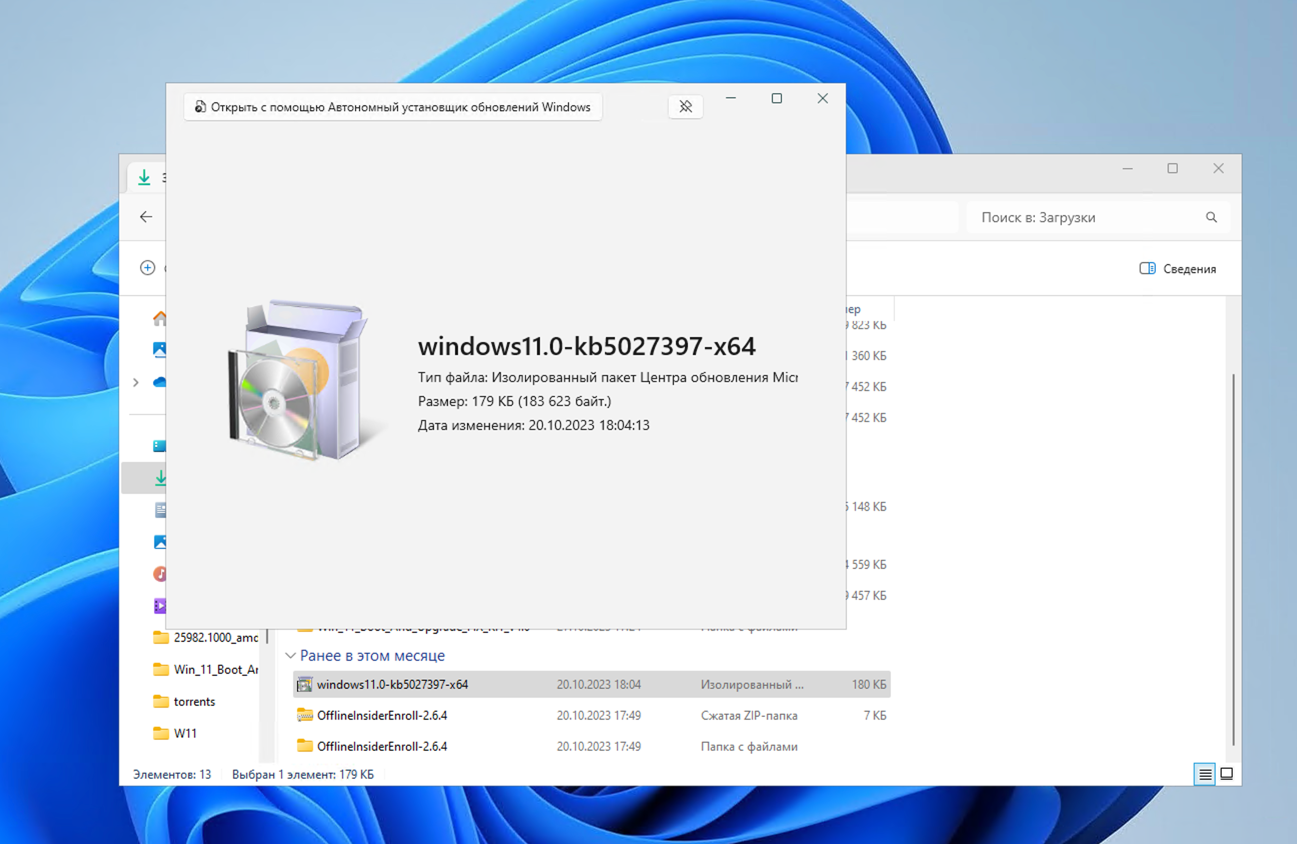The height and width of the screenshot is (844, 1297).
Task: Open the torrents folder in sidebar
Action: (x=184, y=701)
